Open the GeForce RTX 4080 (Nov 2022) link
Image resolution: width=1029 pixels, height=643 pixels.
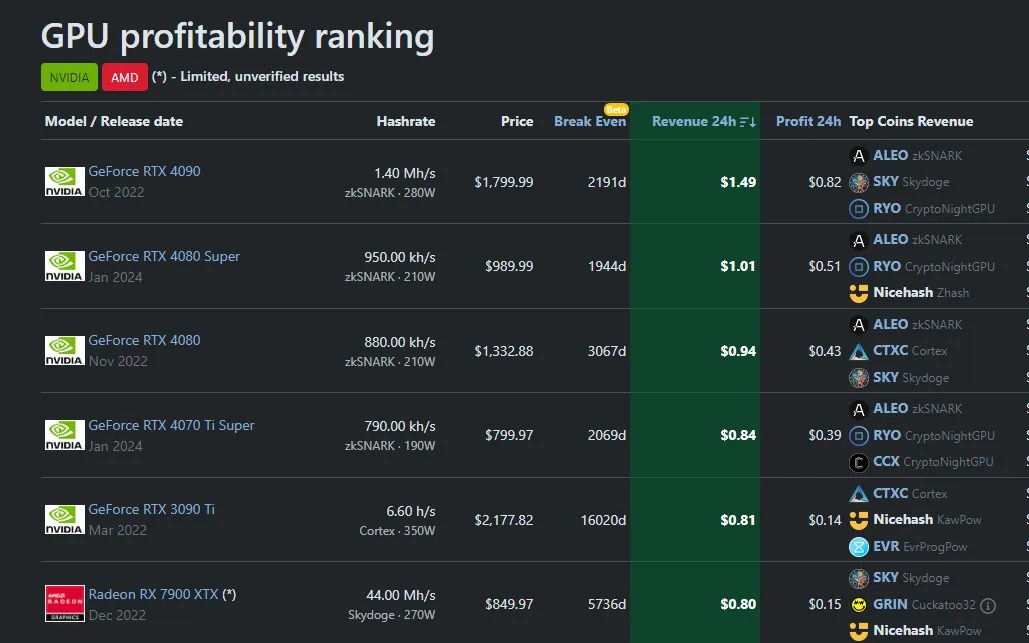click(144, 340)
